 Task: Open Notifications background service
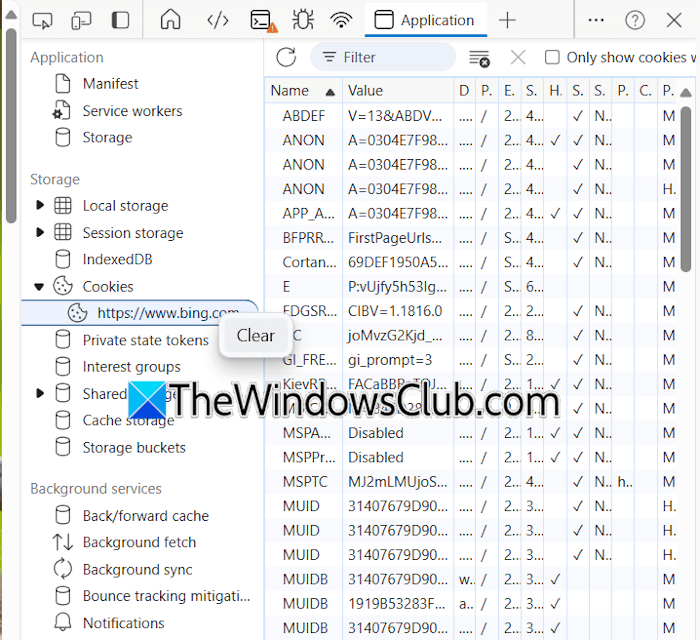pyautogui.click(x=123, y=623)
